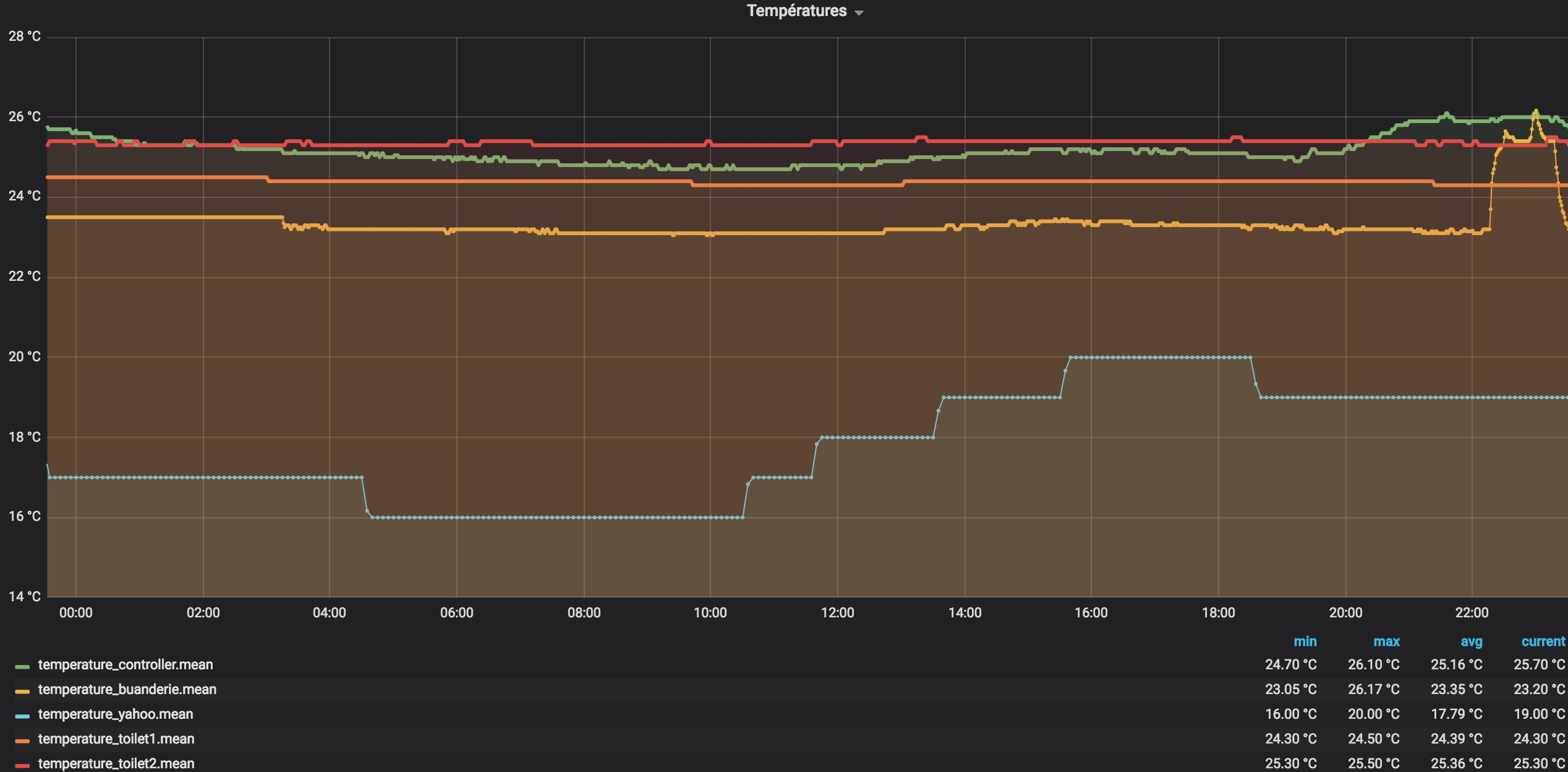Click the temperature_buanderie.mean yellow color swatch

click(22, 691)
